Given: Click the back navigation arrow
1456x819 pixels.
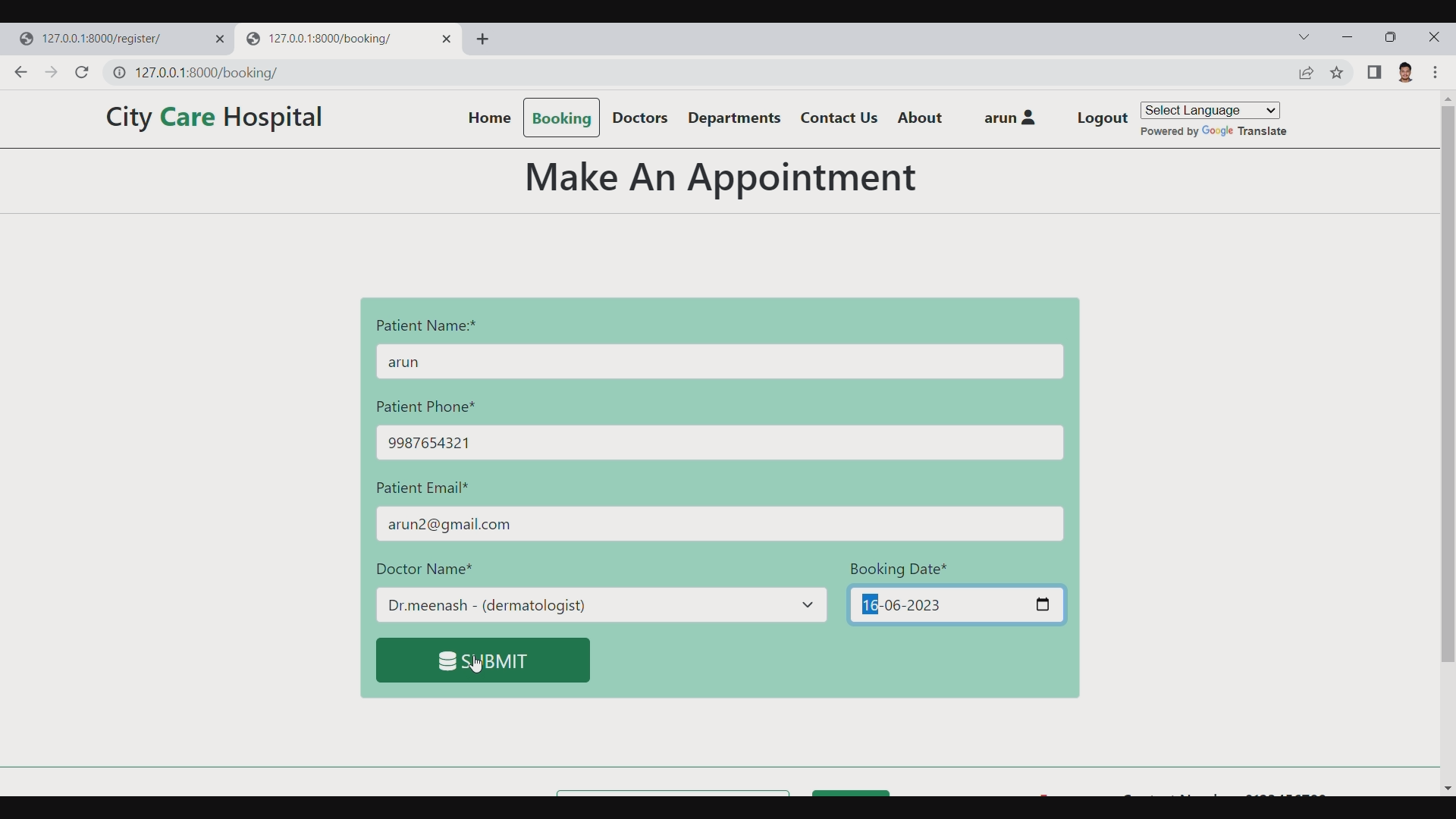Looking at the screenshot, I should 20,72.
